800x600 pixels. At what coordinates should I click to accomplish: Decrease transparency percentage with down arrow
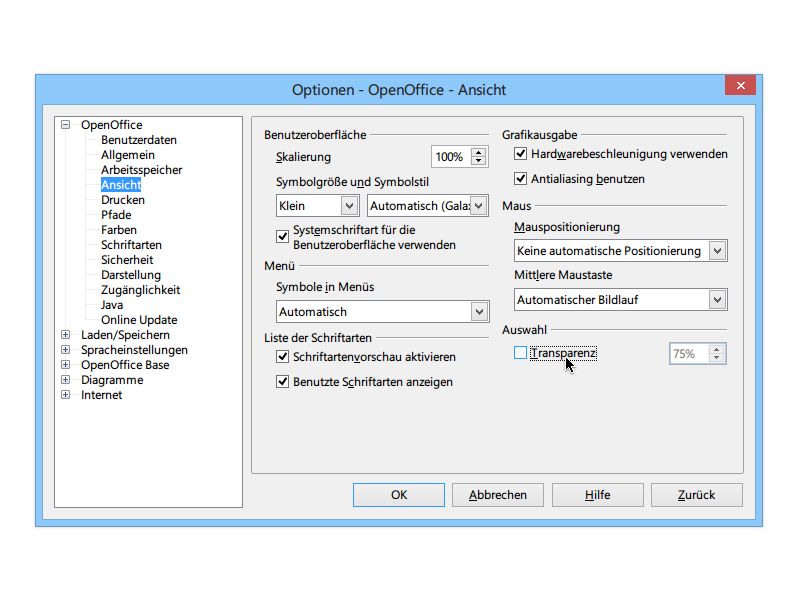click(x=717, y=358)
